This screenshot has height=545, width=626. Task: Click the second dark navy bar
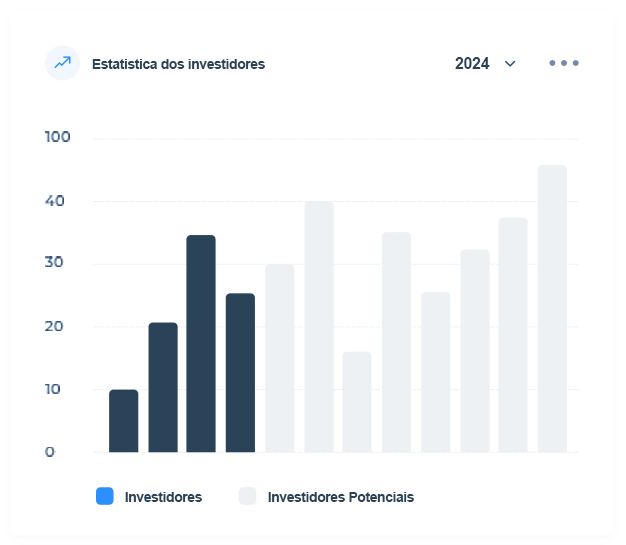(163, 387)
